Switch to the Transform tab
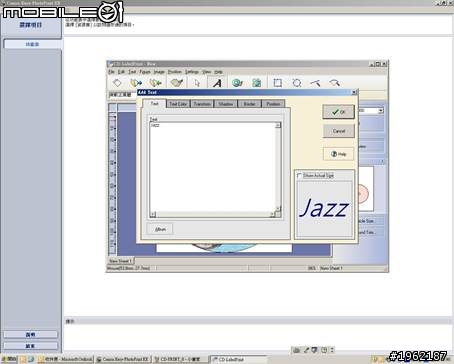The image size is (454, 364). point(202,104)
